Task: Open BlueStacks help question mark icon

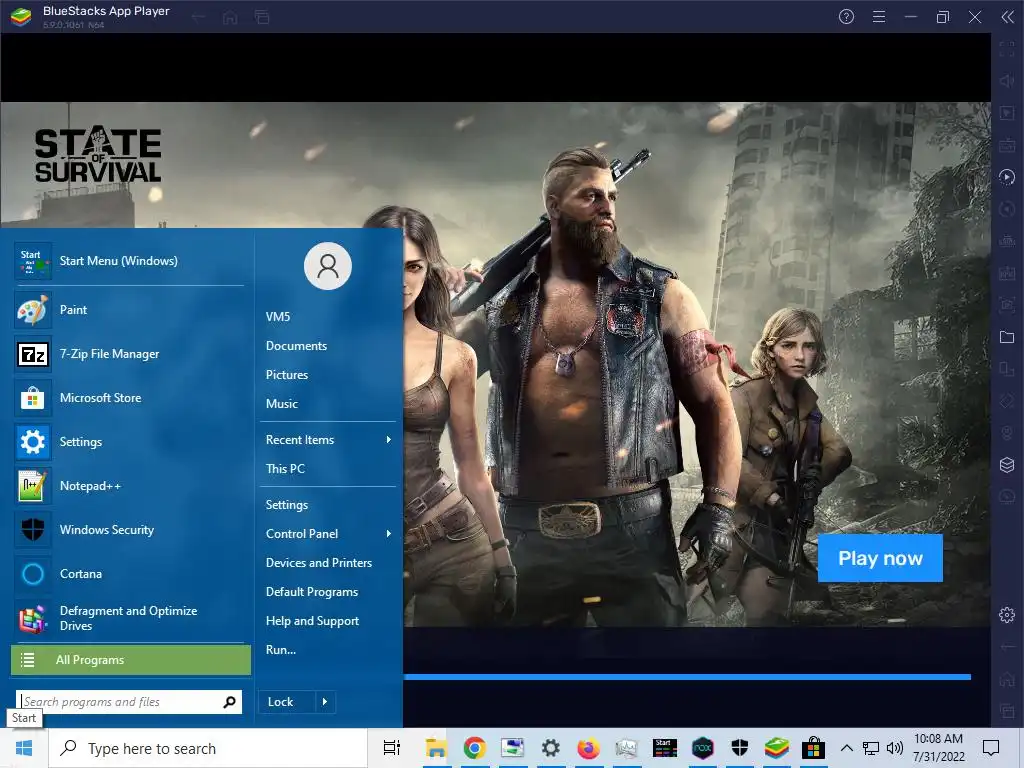Action: [x=846, y=17]
